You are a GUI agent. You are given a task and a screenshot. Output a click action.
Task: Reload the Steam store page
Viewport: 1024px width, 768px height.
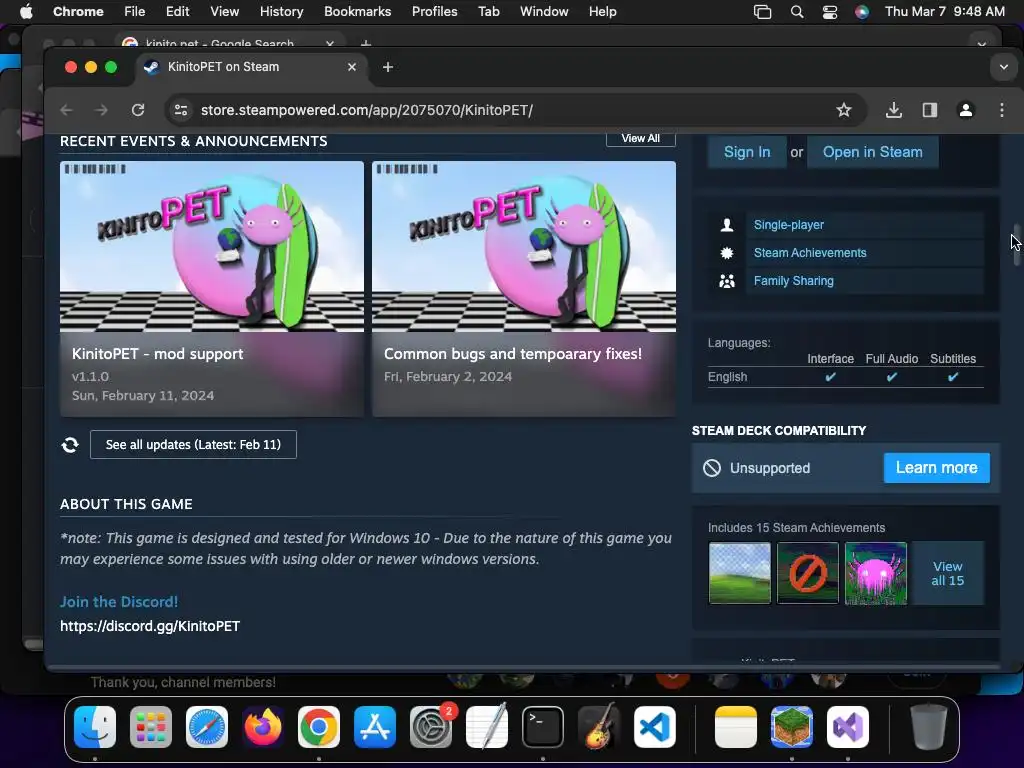click(x=138, y=110)
